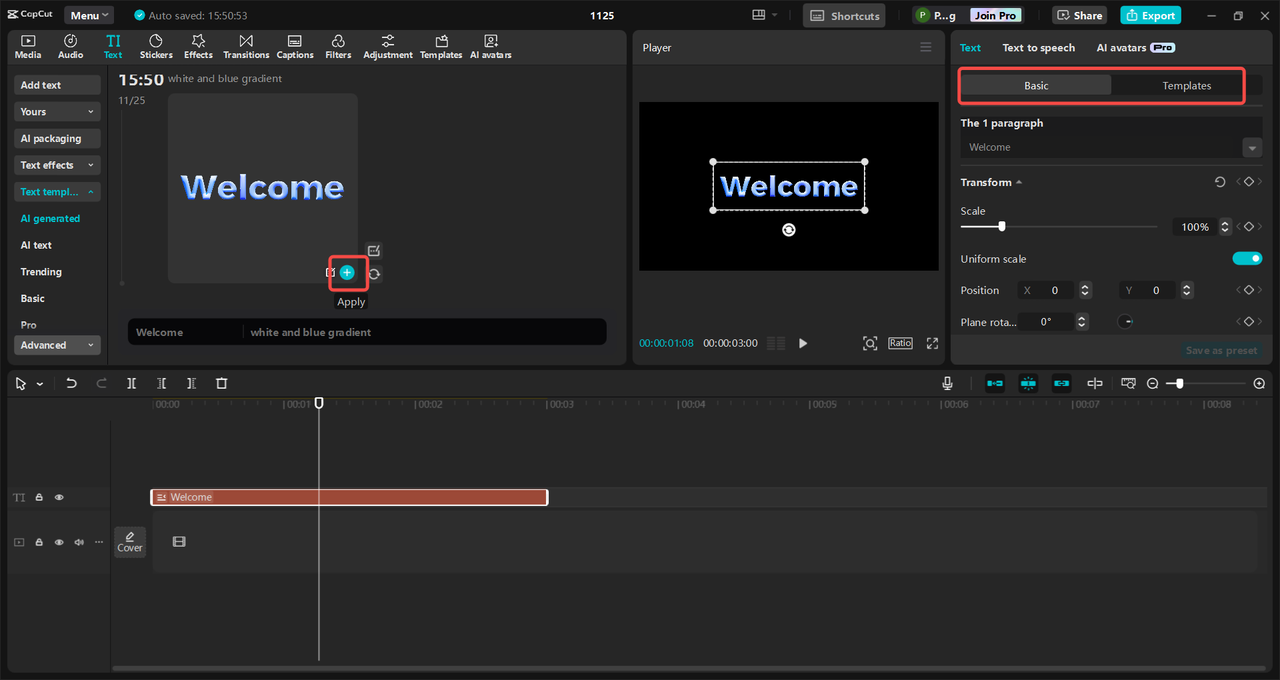Expand the Text effects category

tap(58, 165)
